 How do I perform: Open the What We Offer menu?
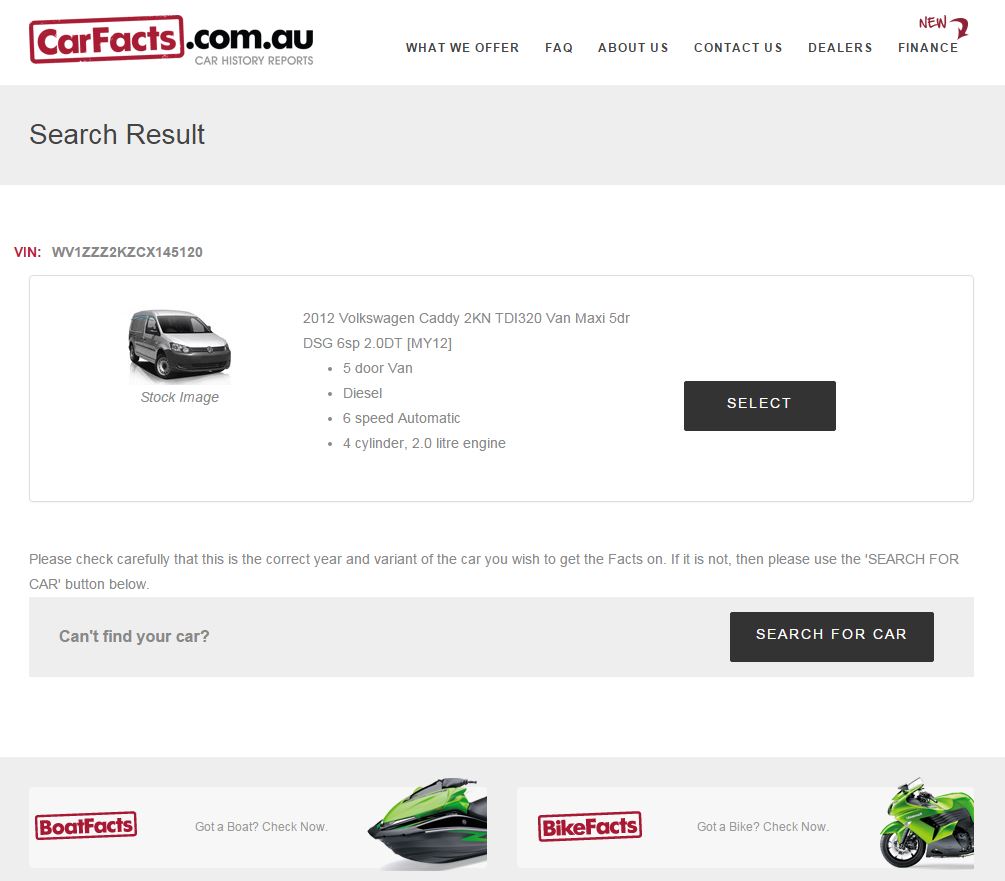point(462,48)
